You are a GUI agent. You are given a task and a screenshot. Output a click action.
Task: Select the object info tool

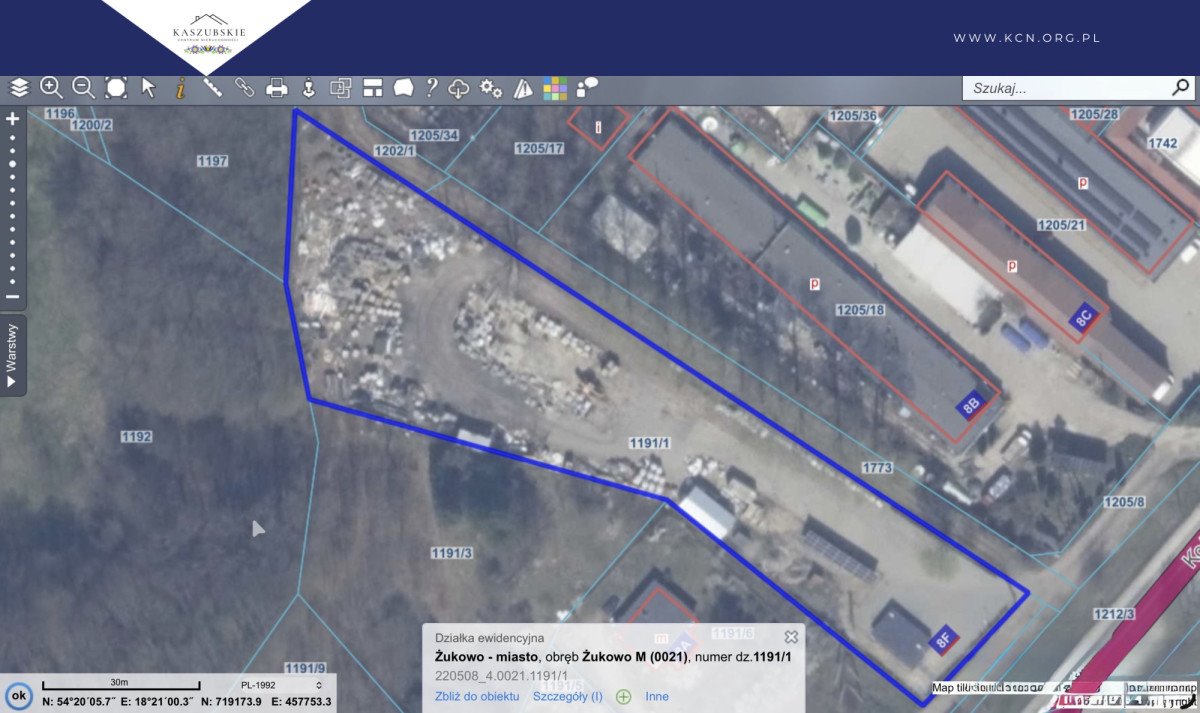click(180, 88)
